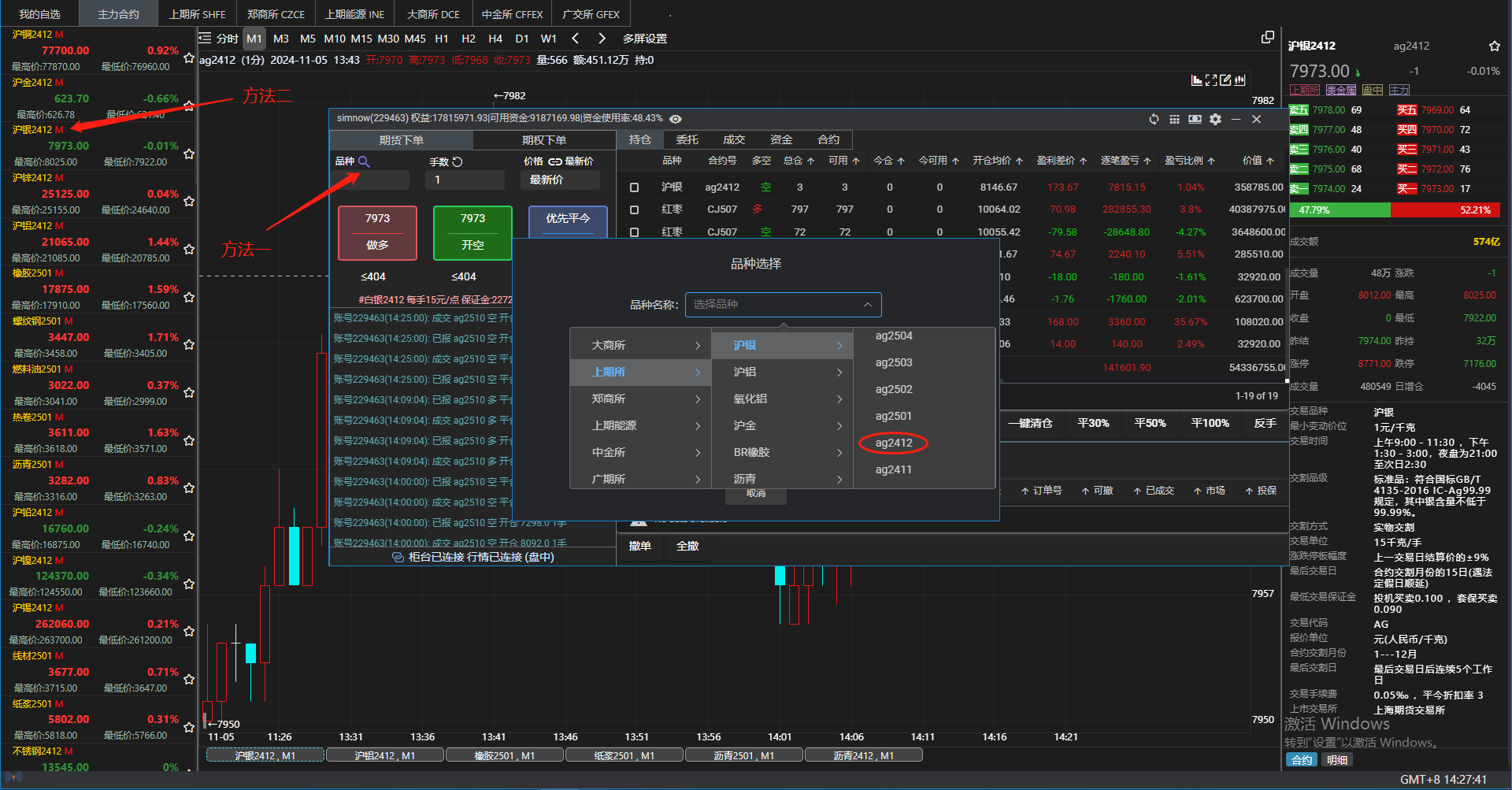Toggle account balance visibility eye icon

pyautogui.click(x=676, y=119)
